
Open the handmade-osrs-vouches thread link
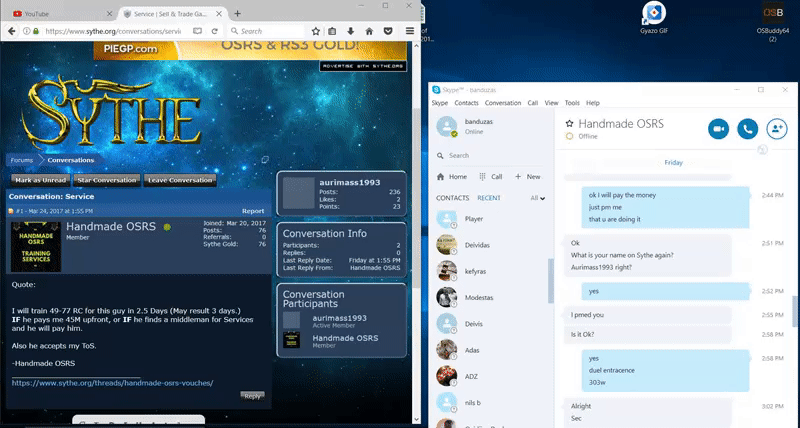(x=112, y=383)
